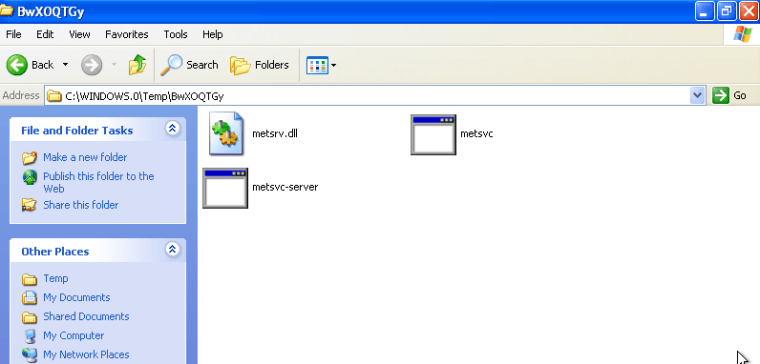Screen dimensions: 760x364
Task: Restore down the BwXOQTGy window
Action: point(727,11)
